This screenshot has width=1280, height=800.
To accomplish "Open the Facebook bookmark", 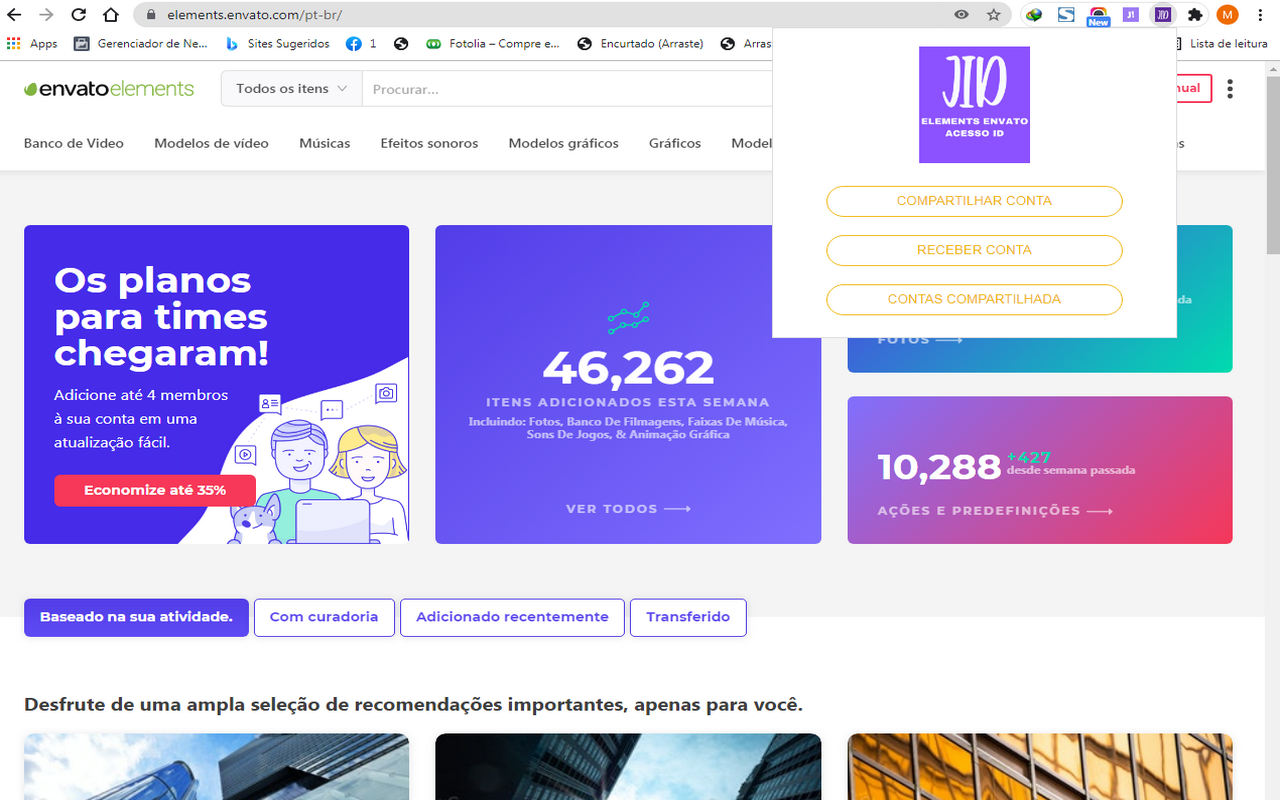I will click(361, 44).
